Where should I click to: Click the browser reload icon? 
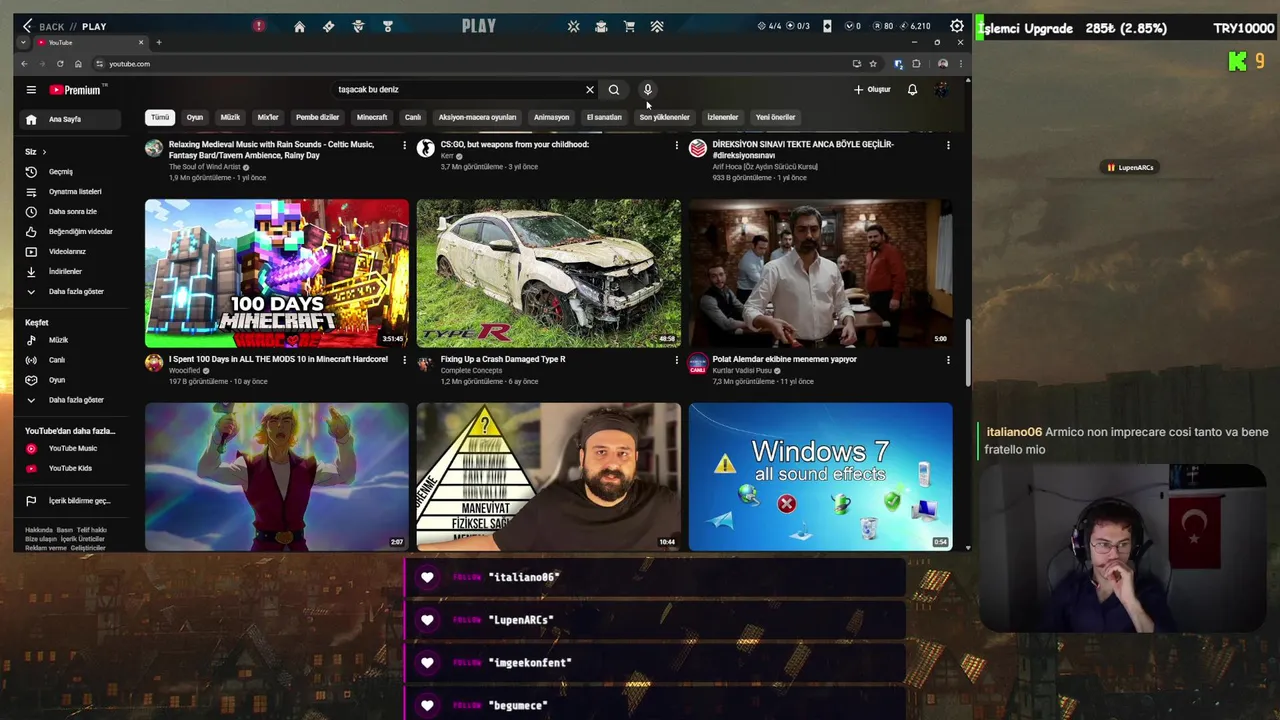point(60,64)
